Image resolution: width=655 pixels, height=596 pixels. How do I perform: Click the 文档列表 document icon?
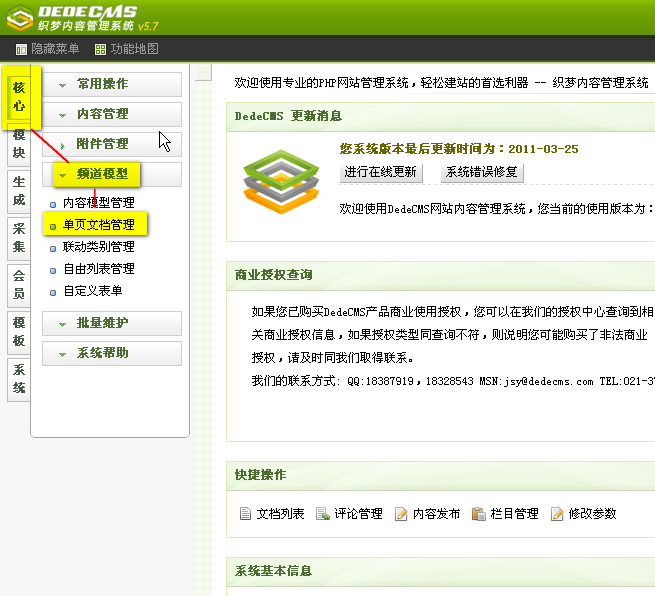coord(245,513)
